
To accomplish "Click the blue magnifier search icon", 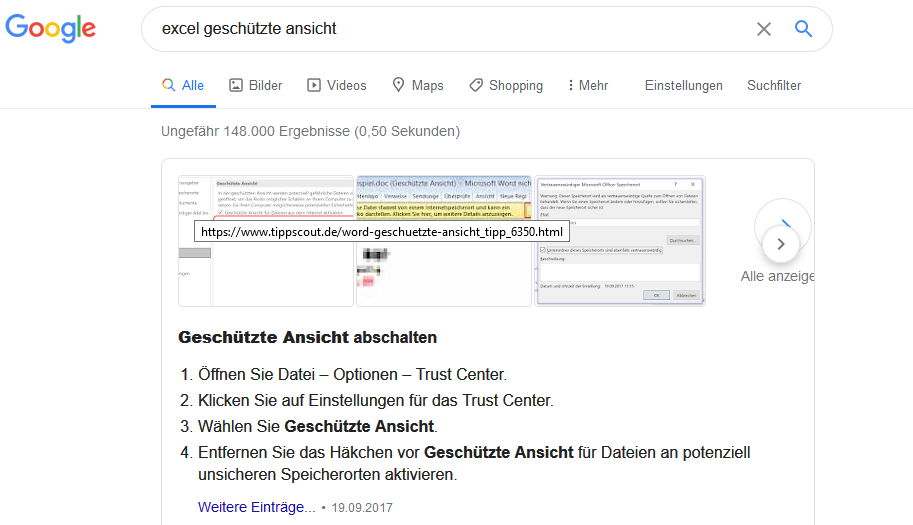I will coord(804,28).
